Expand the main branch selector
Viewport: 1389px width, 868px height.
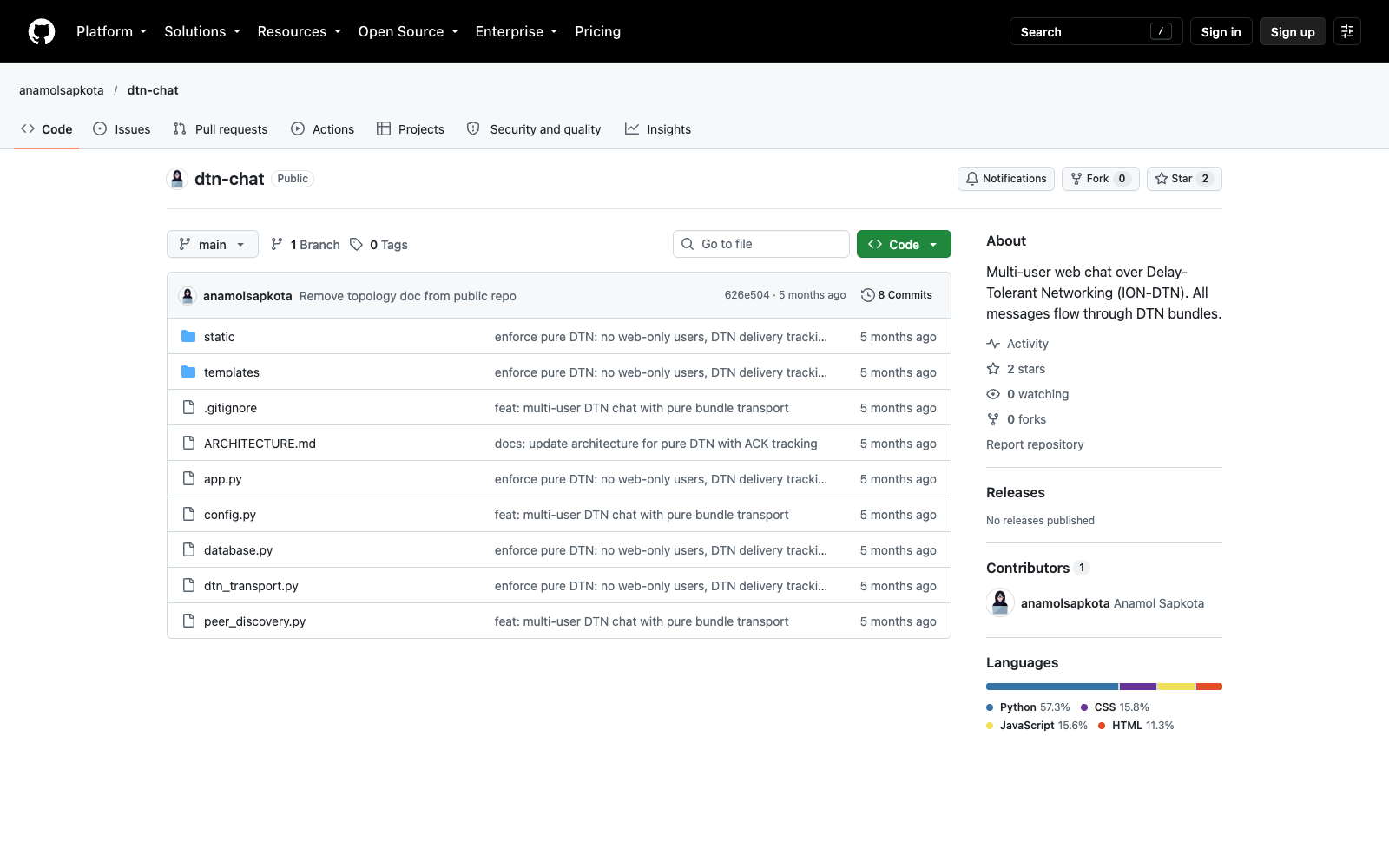(x=213, y=245)
